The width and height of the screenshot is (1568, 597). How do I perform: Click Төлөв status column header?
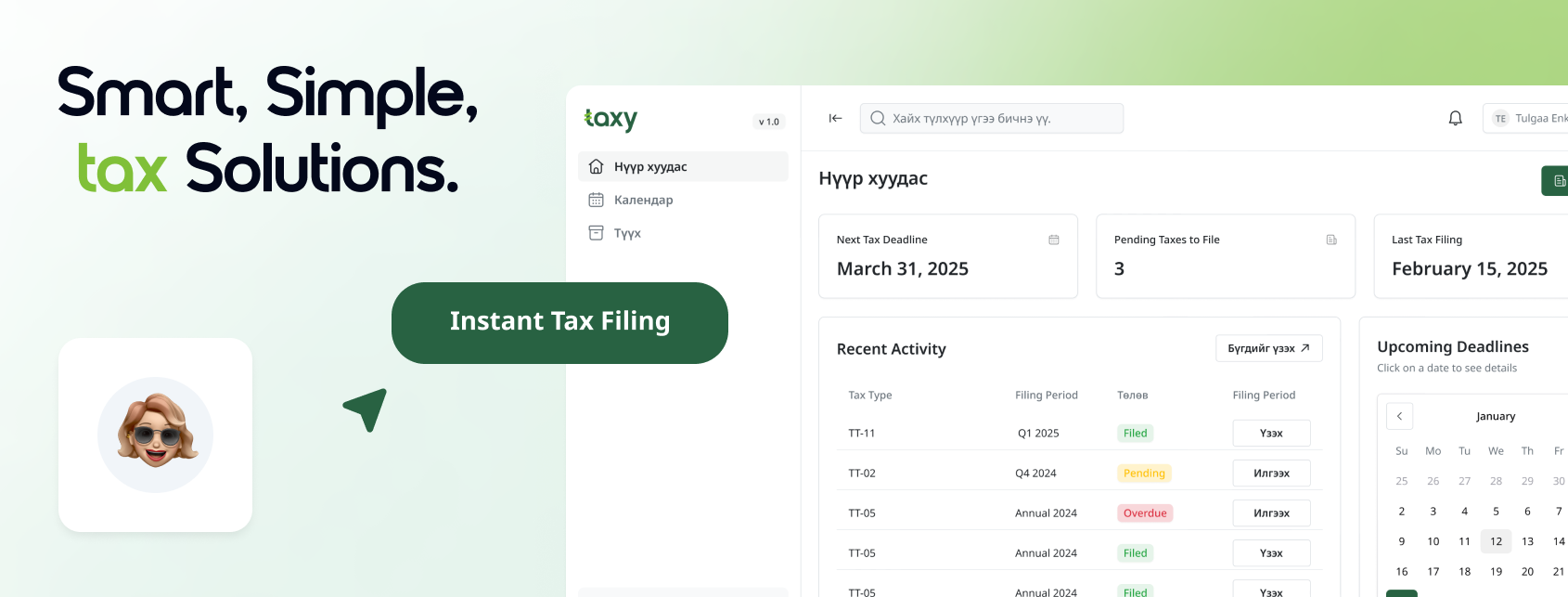click(1133, 395)
